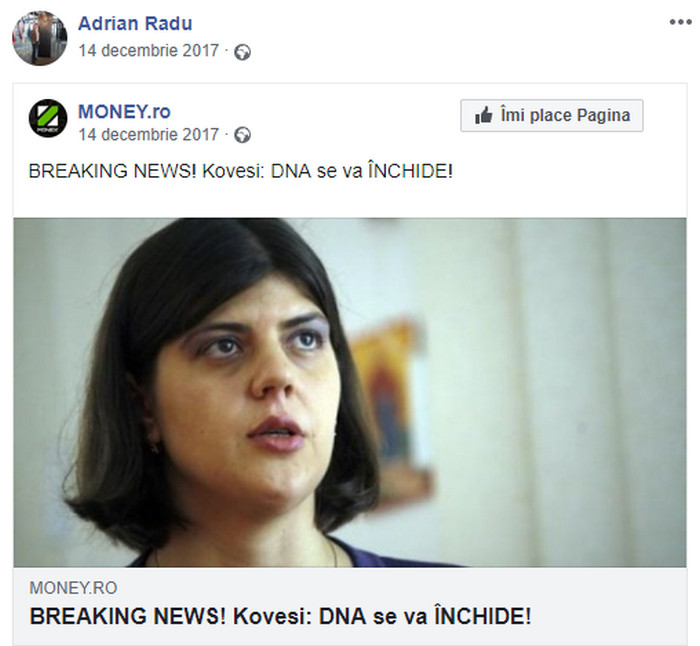Click the thumbs-up icon on the like-page button
Screen dimensions: 700x646
[483, 116]
